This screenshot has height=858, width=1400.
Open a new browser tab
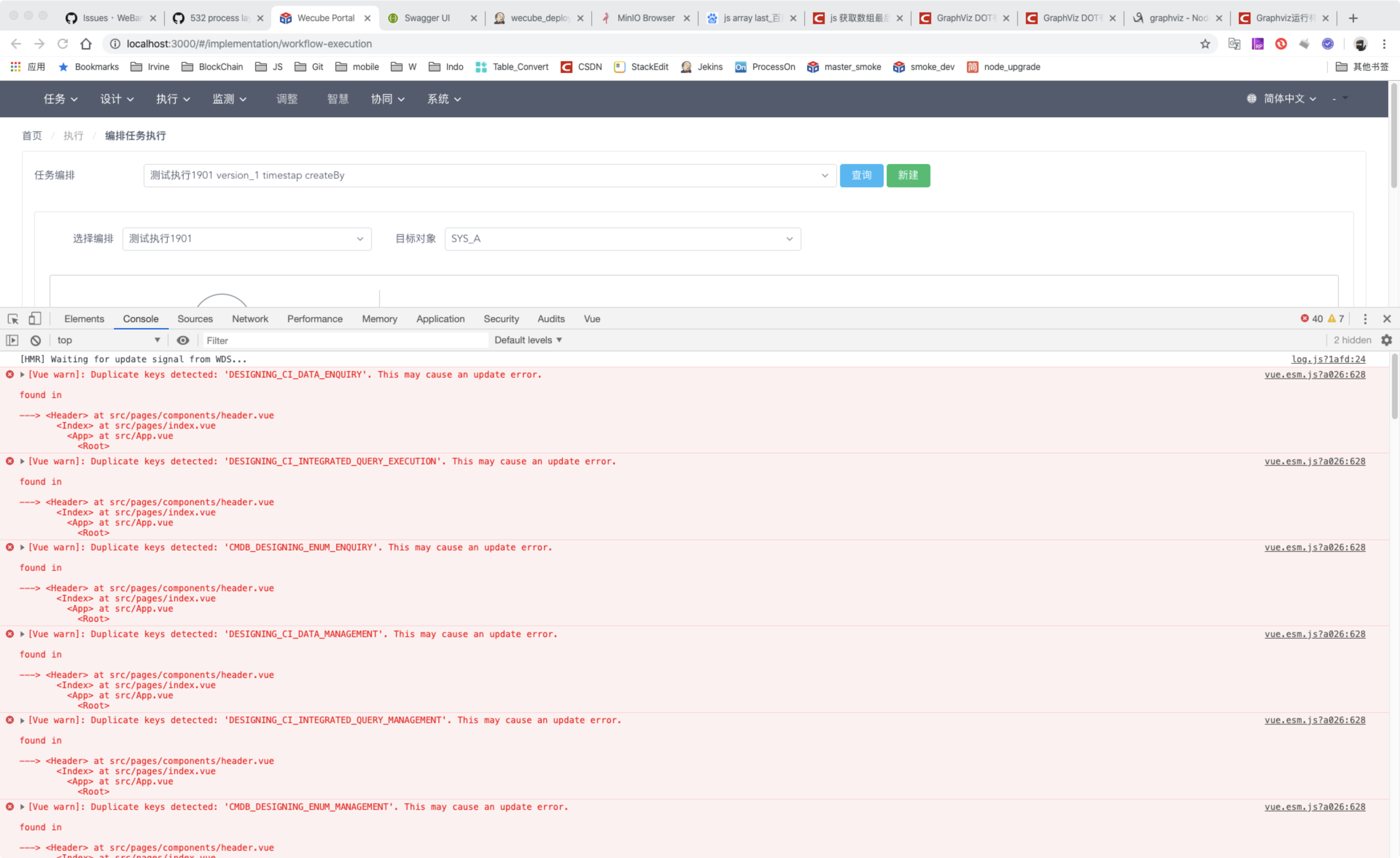1353,18
